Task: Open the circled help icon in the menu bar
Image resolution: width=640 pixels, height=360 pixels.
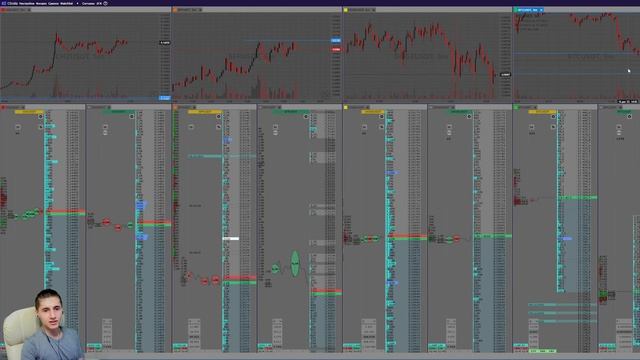Action: coord(105,3)
